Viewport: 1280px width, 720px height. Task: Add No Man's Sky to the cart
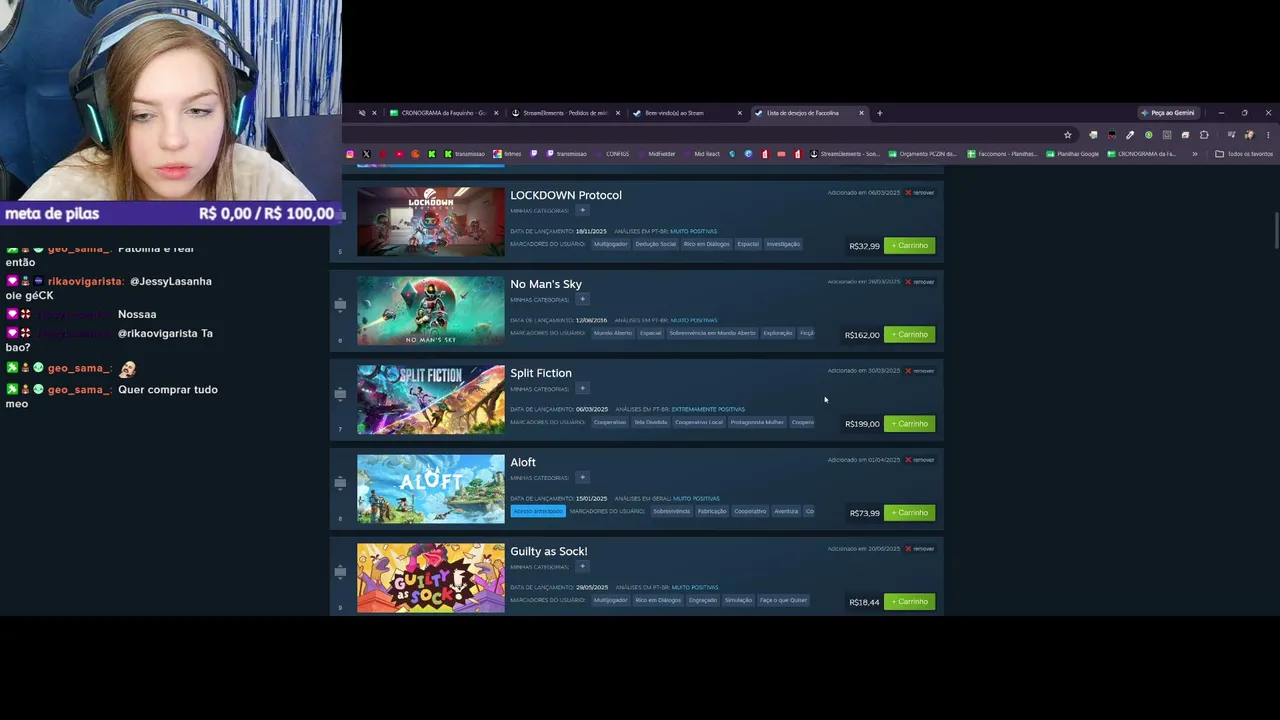pyautogui.click(x=909, y=335)
